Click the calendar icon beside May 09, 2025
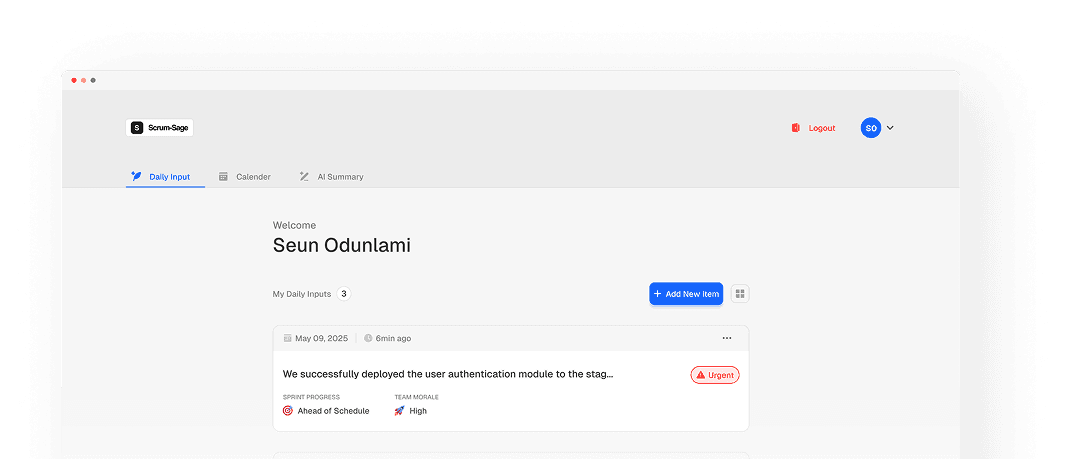1065x459 pixels. 288,339
